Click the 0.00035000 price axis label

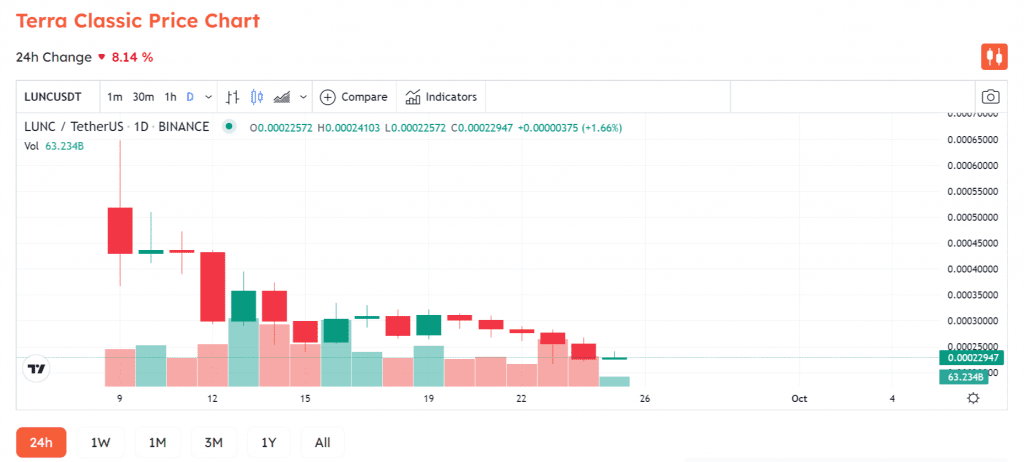tap(972, 295)
